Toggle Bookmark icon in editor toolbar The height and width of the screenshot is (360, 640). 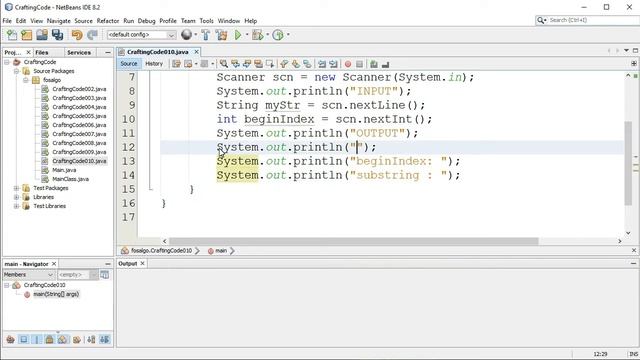coord(307,64)
